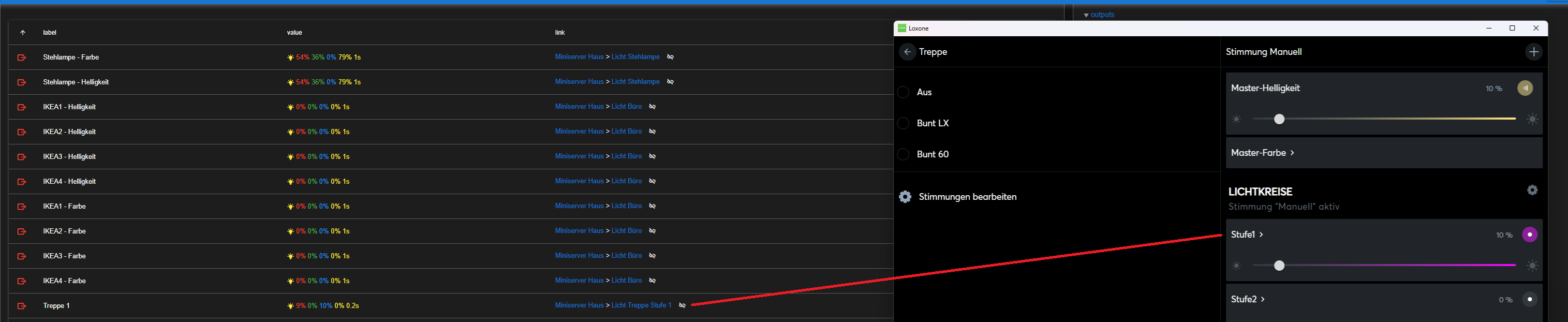This screenshot has height=322, width=1568.
Task: Unlink Treppe 1 via broken-chain icon
Action: 683,305
